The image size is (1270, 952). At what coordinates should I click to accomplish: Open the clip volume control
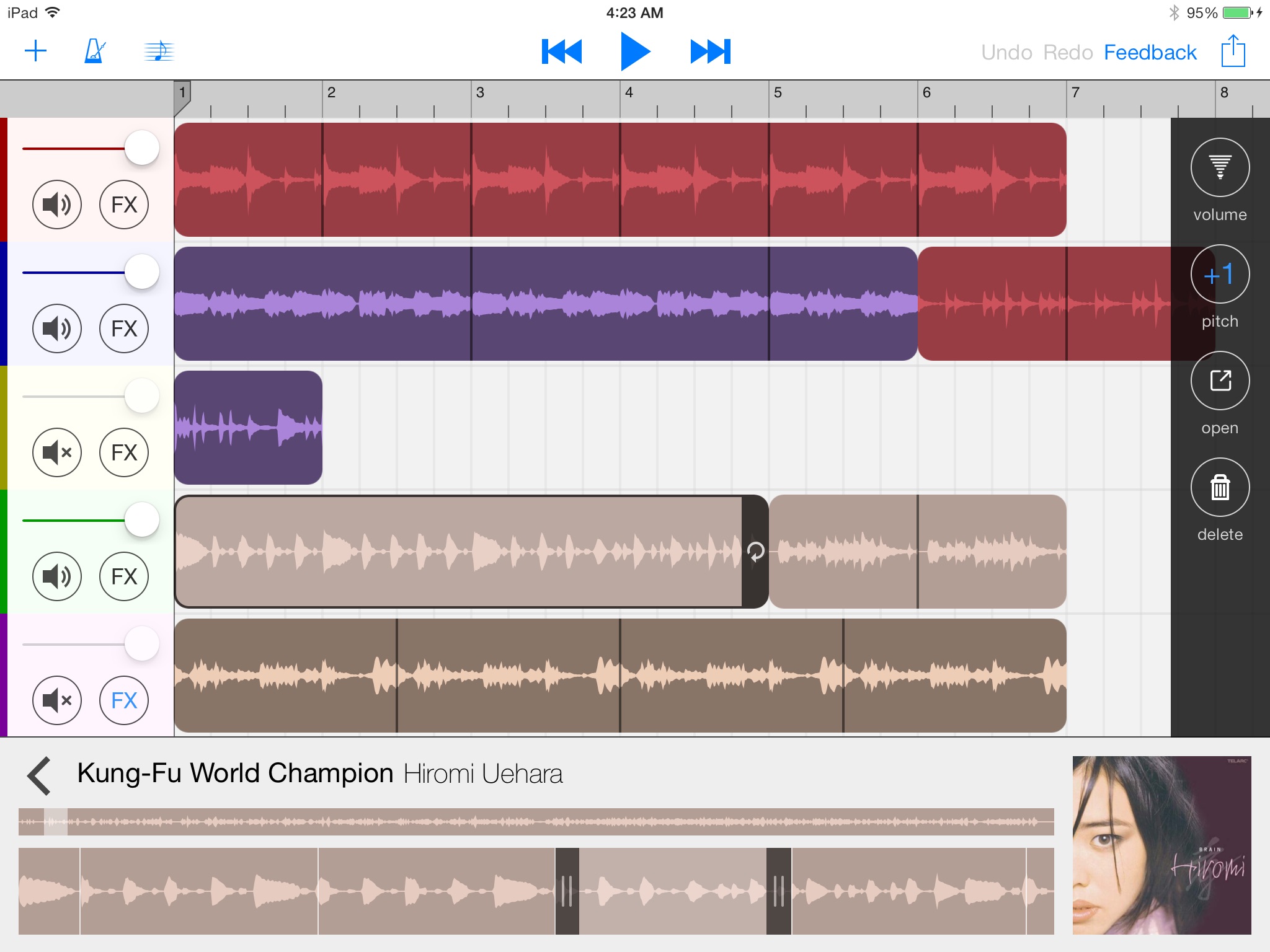[x=1220, y=167]
